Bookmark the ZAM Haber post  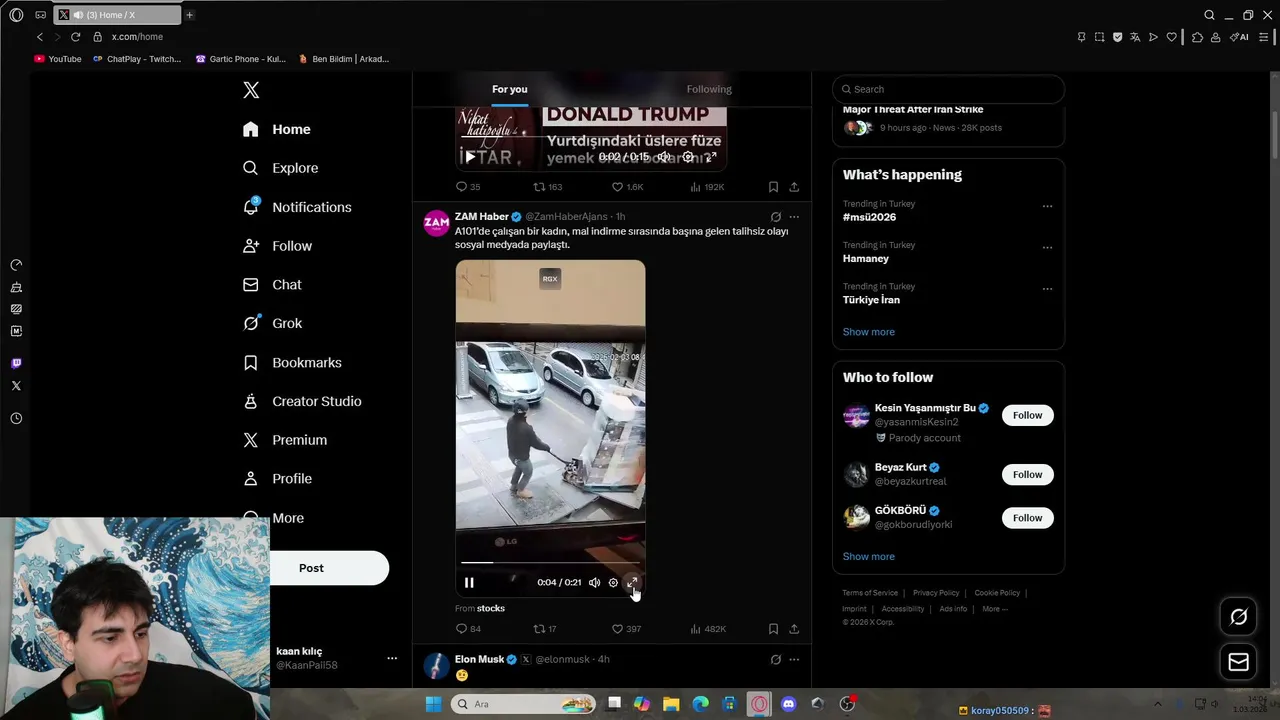pos(773,629)
